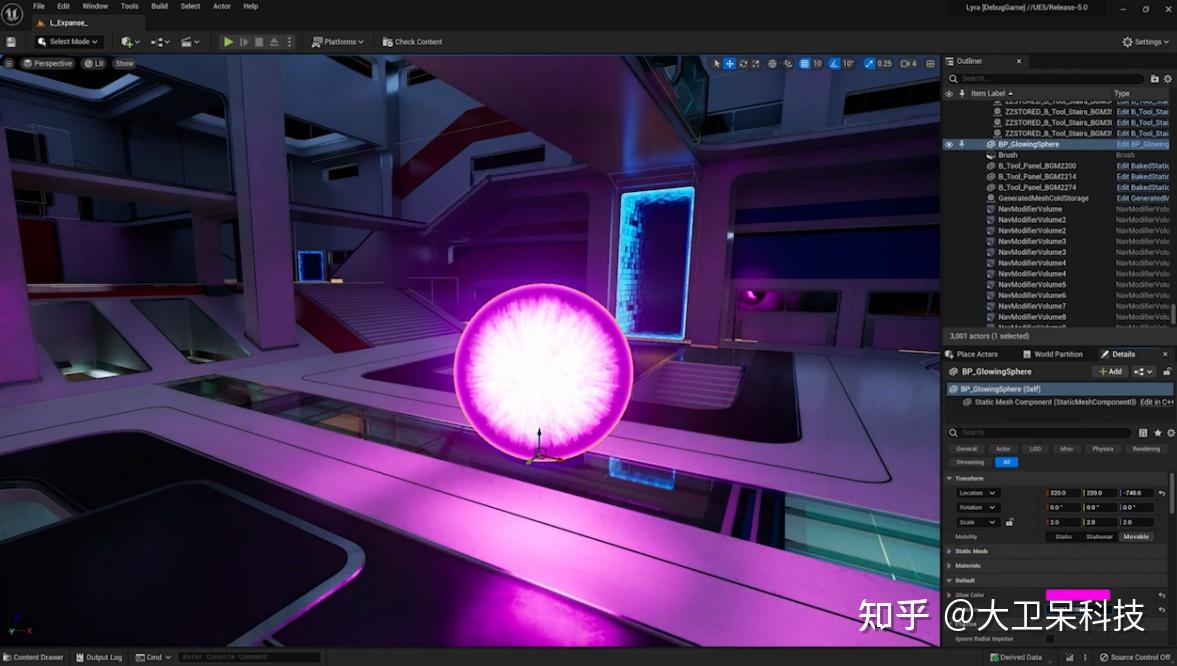Open the cinematics clapperboard dropdown
Viewport: 1177px width, 666px height.
[190, 42]
